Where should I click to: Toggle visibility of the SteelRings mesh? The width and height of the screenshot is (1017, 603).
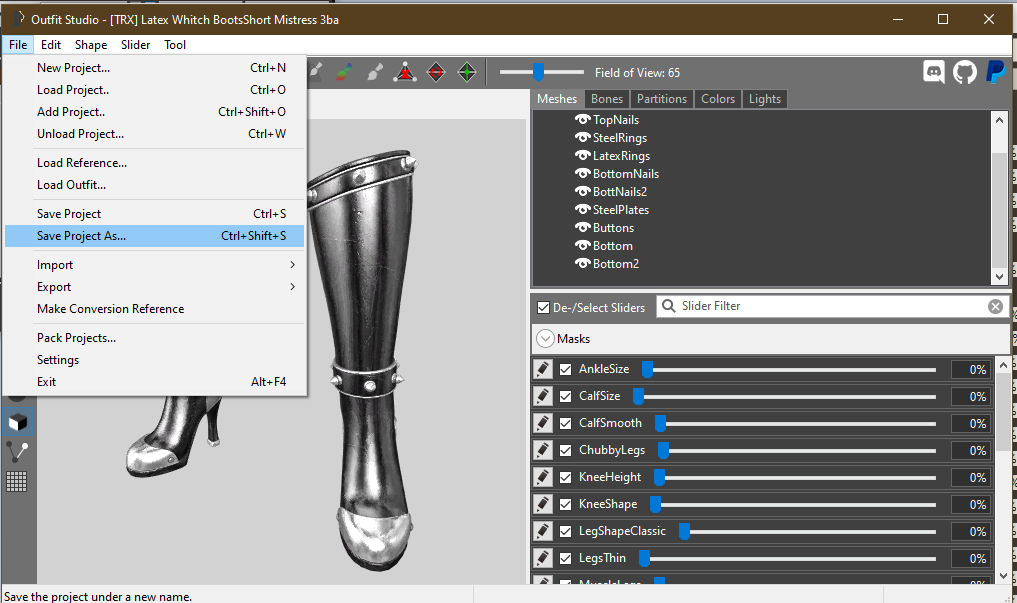(x=582, y=137)
